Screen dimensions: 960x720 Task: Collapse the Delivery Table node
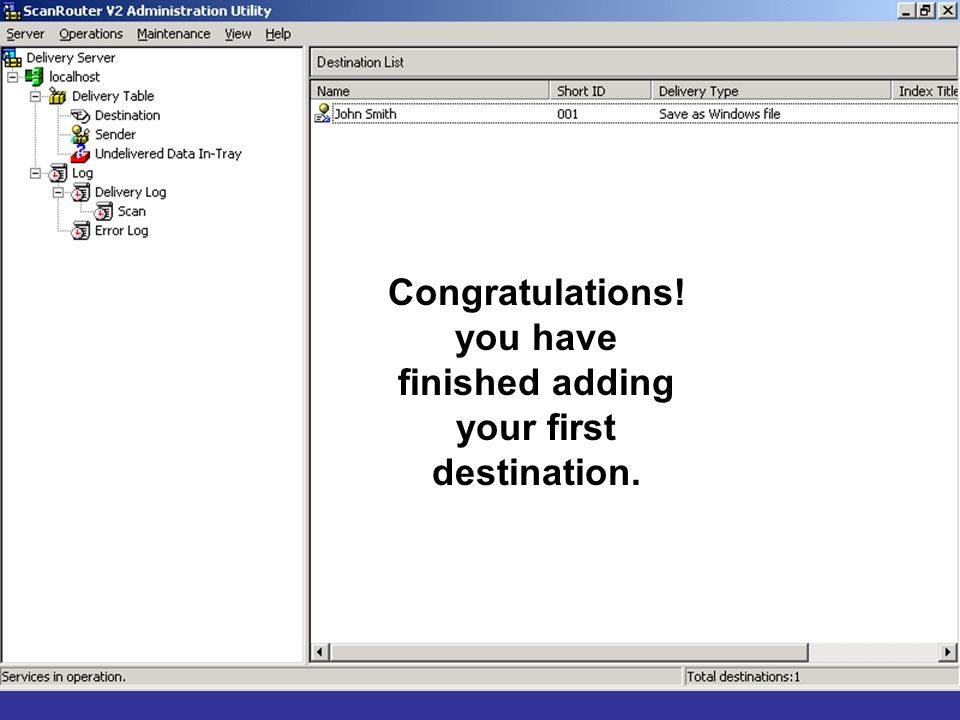click(36, 96)
